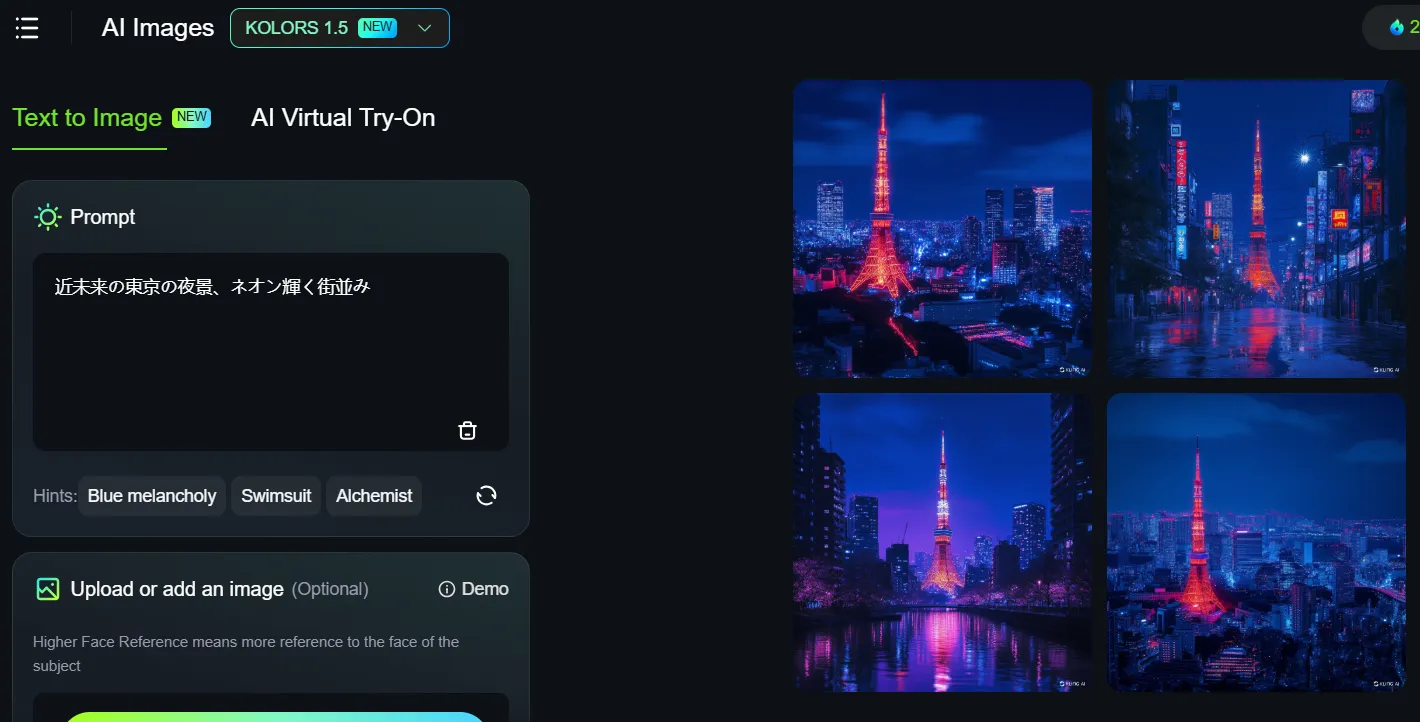
Task: Click the info icon beside Demo
Action: pyautogui.click(x=446, y=589)
